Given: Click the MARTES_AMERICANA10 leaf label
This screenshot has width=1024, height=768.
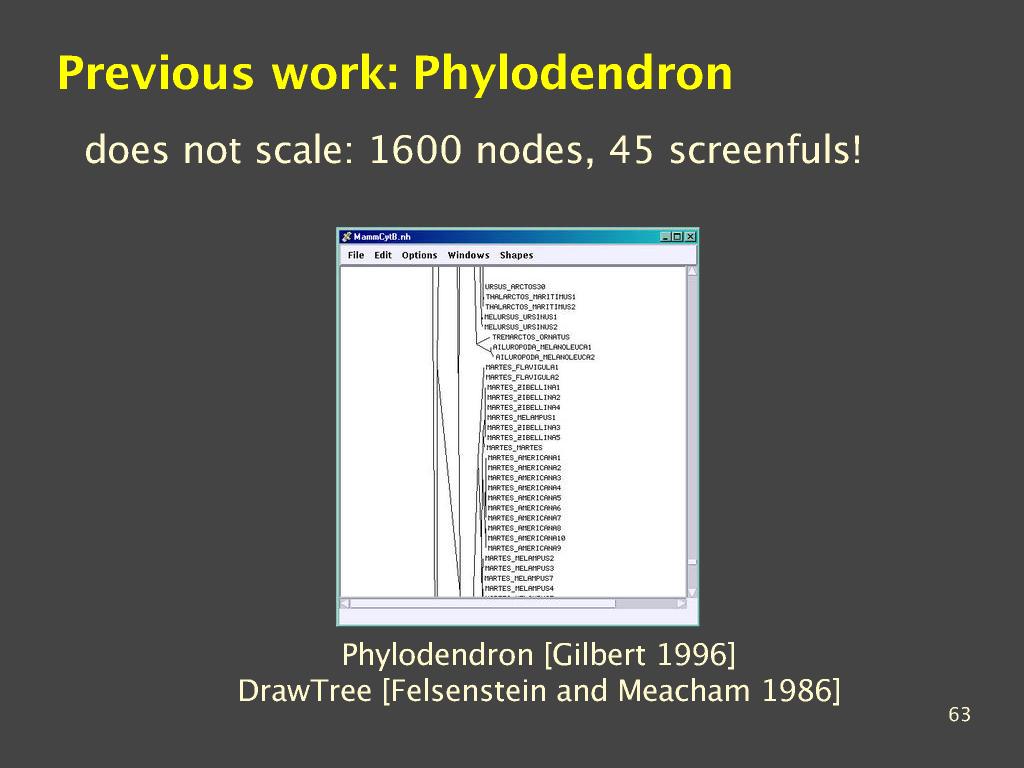Looking at the screenshot, I should 526,538.
